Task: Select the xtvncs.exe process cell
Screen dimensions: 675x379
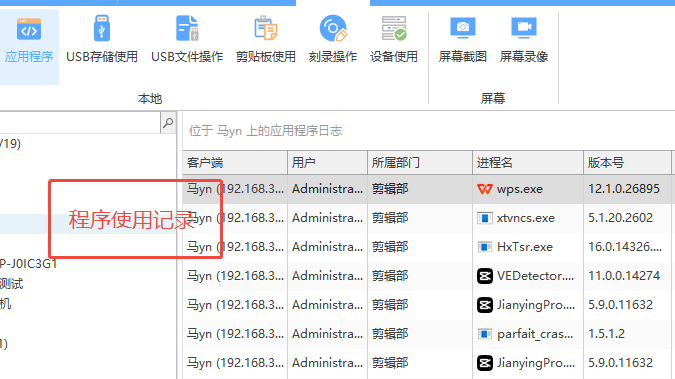Action: (528, 218)
